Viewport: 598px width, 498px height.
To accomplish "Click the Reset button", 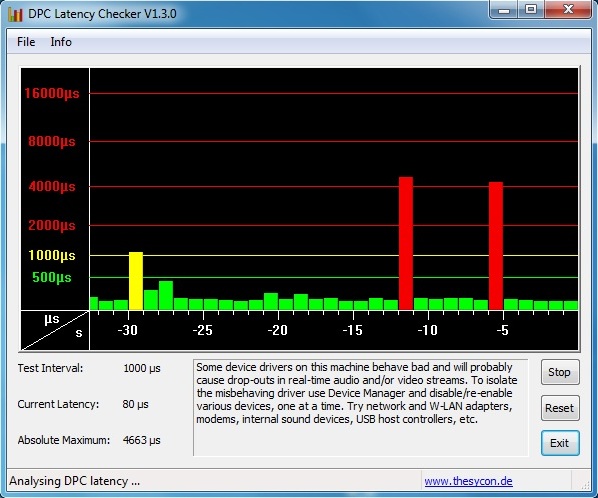I will 560,408.
